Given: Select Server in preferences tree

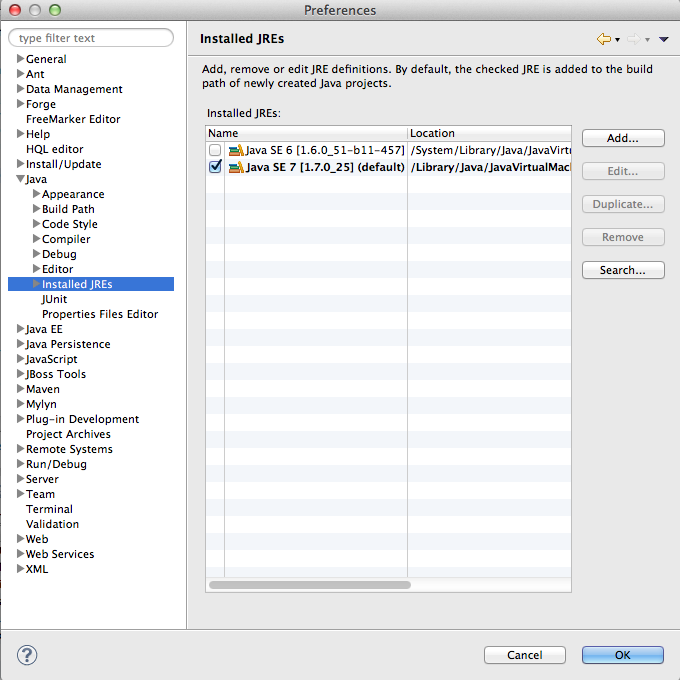Looking at the screenshot, I should 42,479.
